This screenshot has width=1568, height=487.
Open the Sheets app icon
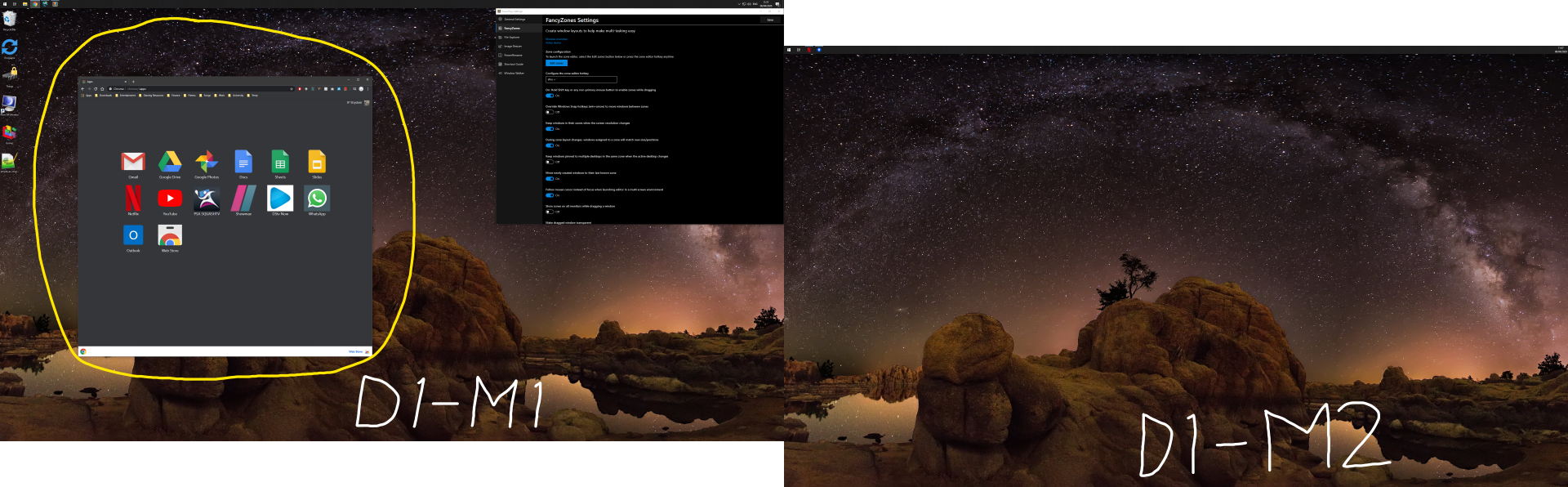[280, 163]
